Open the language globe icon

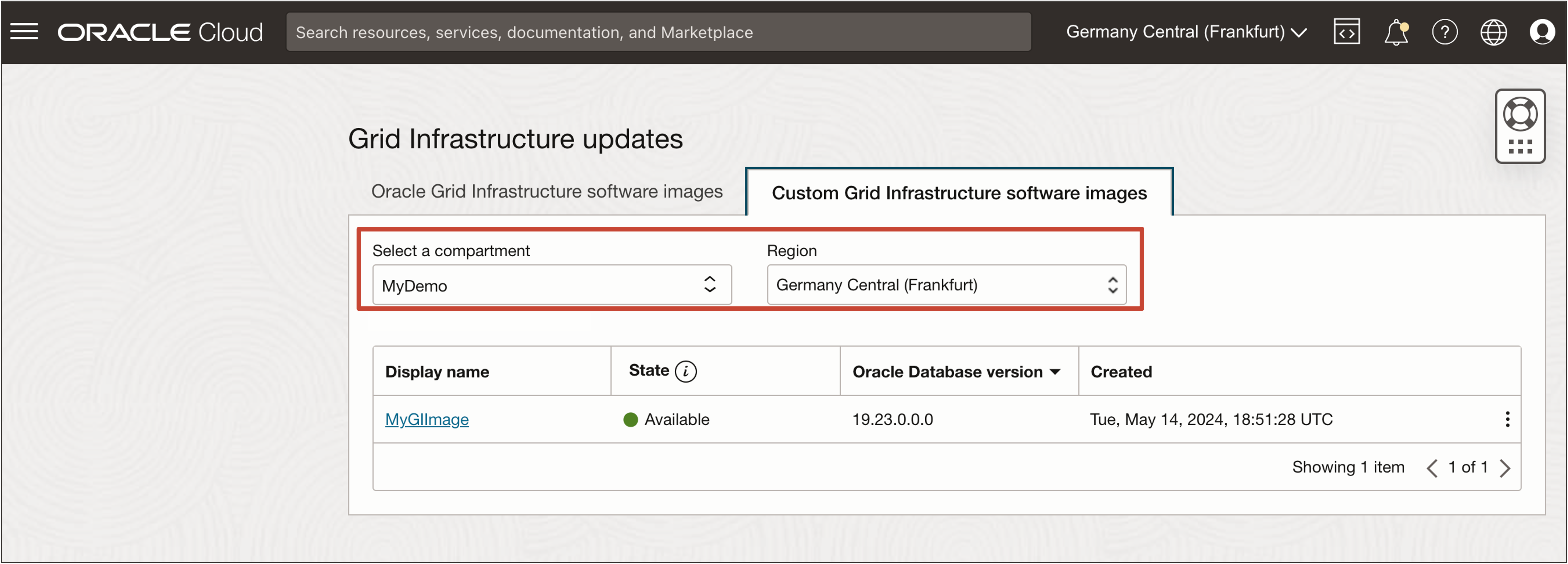[1493, 32]
